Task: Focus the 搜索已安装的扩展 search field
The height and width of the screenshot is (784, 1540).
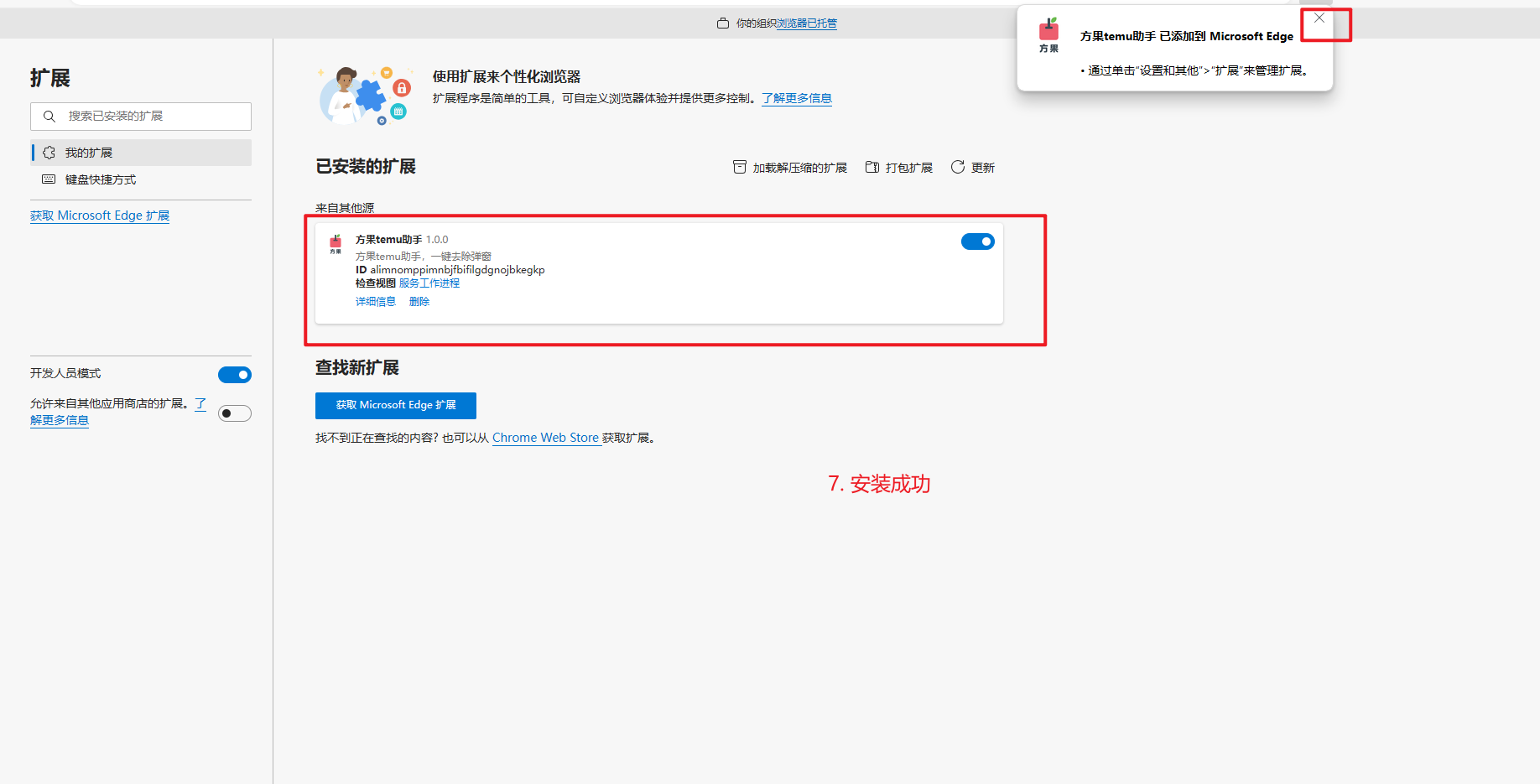Action: coord(141,117)
